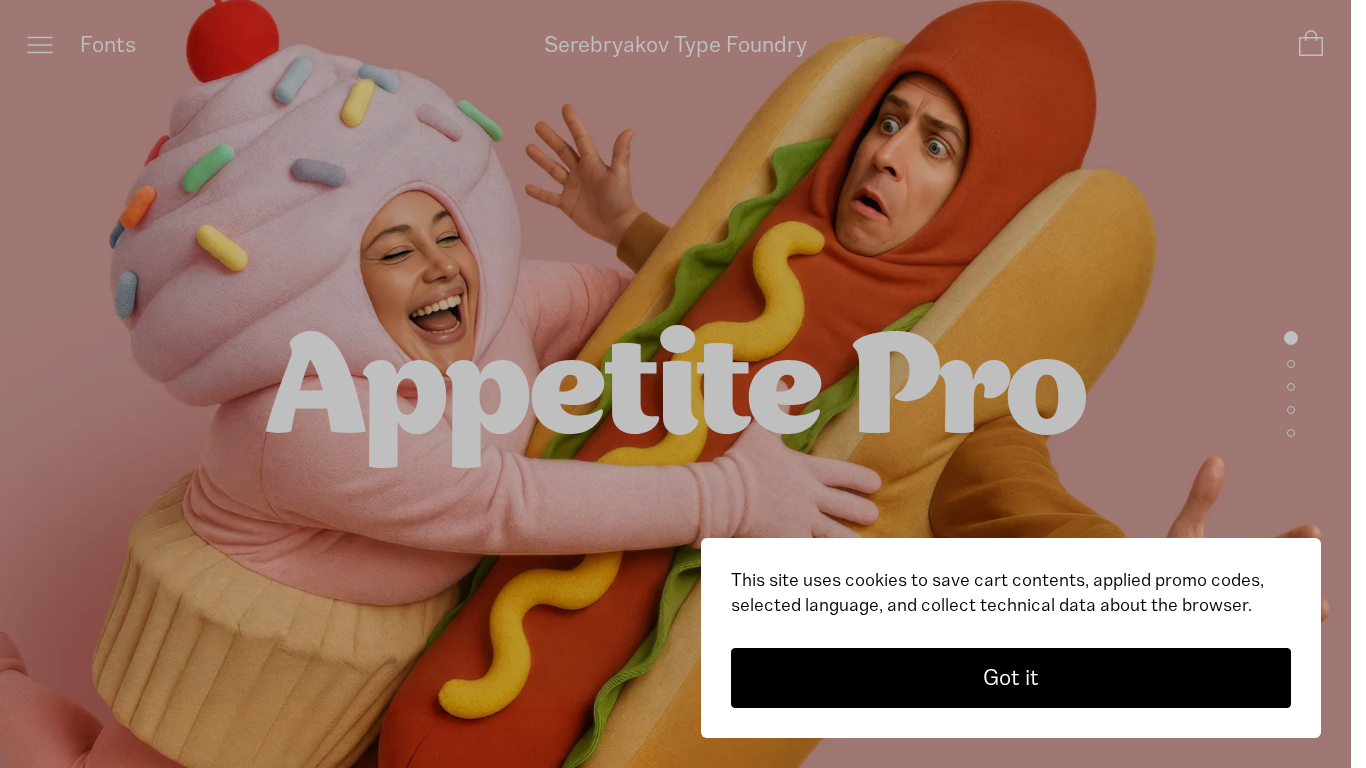
Task: Click the cookie notice text paragraph
Action: (x=998, y=593)
